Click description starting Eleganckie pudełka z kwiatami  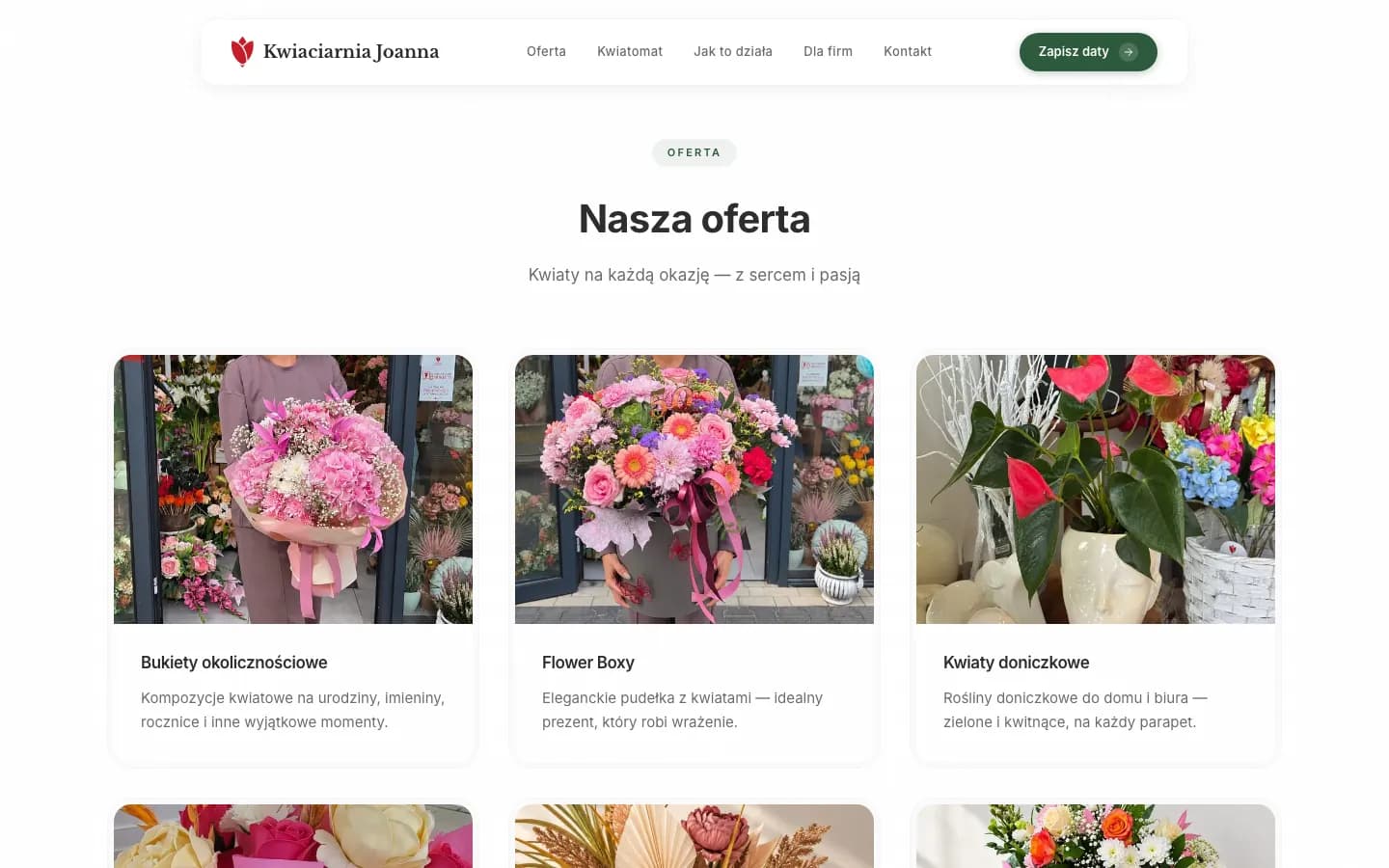click(683, 710)
